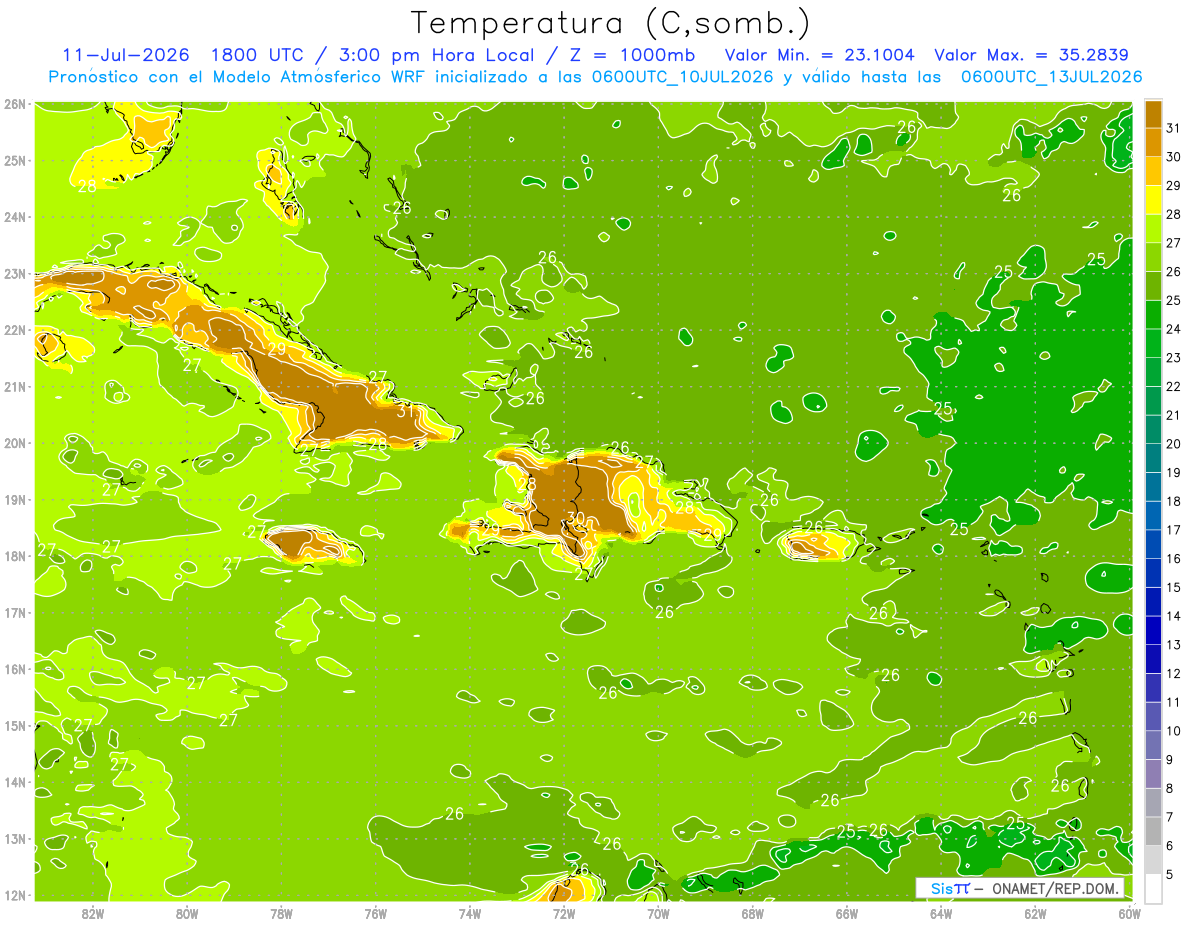Click the 70W longitude axis label

658,913
